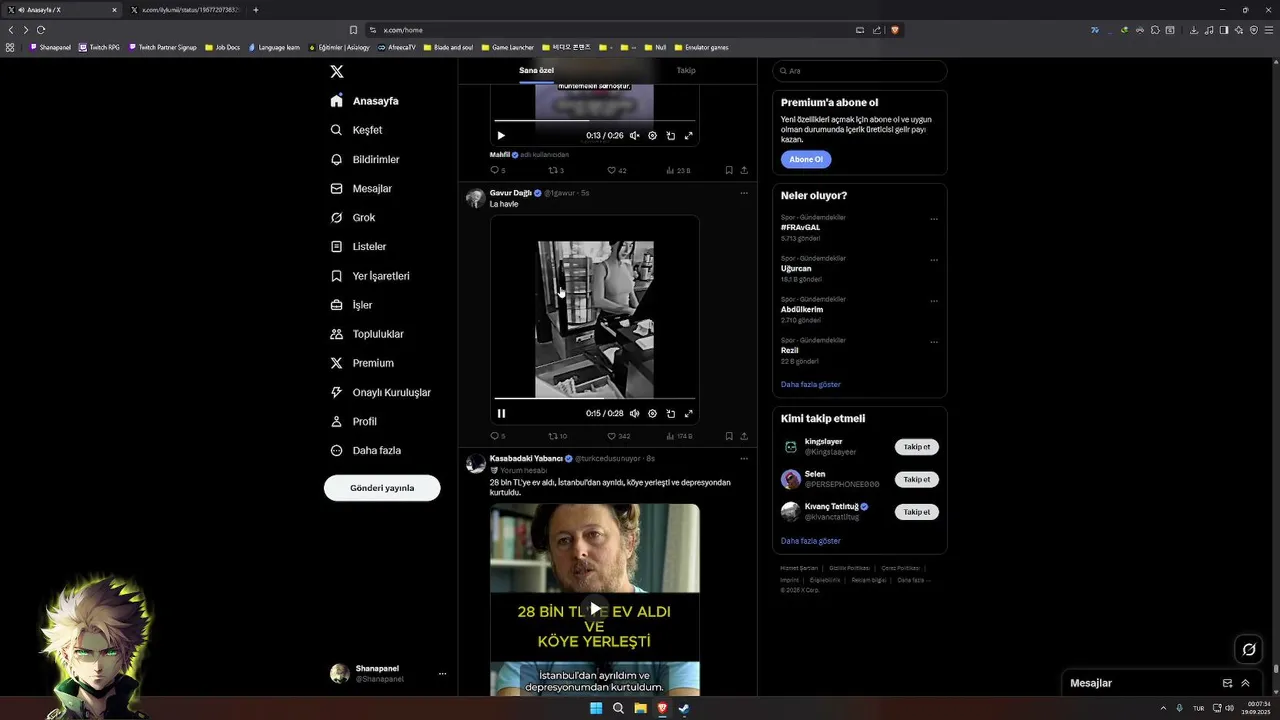Open settings on Gavur Dağlı video

(x=652, y=413)
